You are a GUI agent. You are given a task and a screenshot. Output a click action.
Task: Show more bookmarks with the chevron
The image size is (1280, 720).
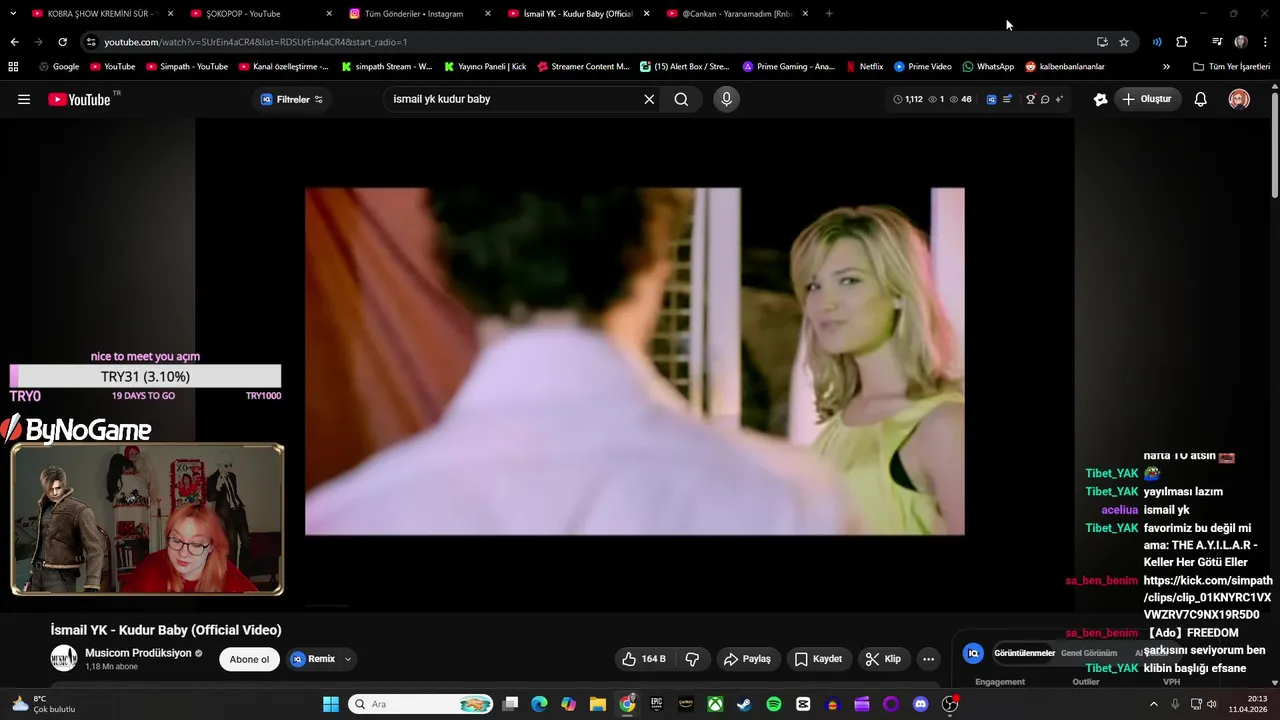(1166, 67)
